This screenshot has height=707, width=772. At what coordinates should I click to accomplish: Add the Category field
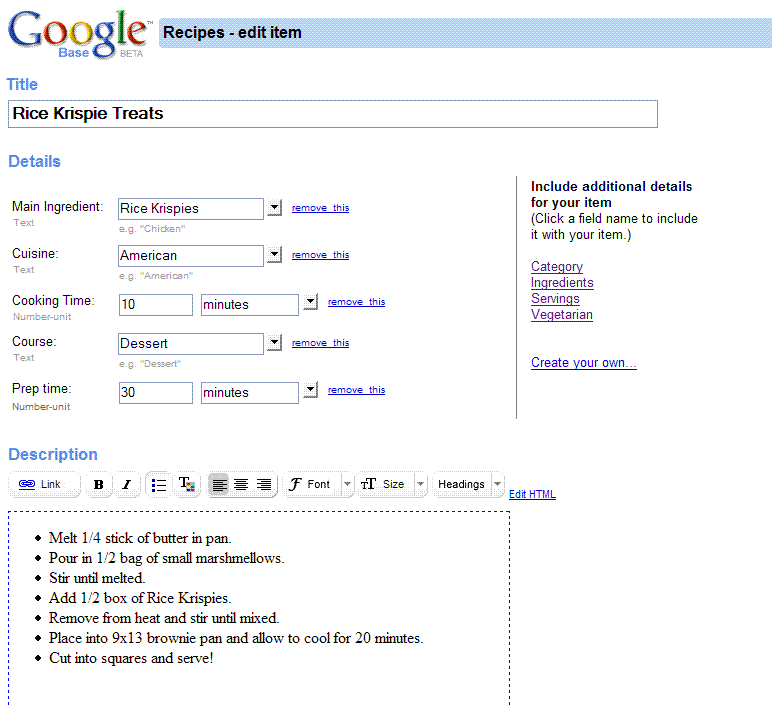tap(557, 266)
